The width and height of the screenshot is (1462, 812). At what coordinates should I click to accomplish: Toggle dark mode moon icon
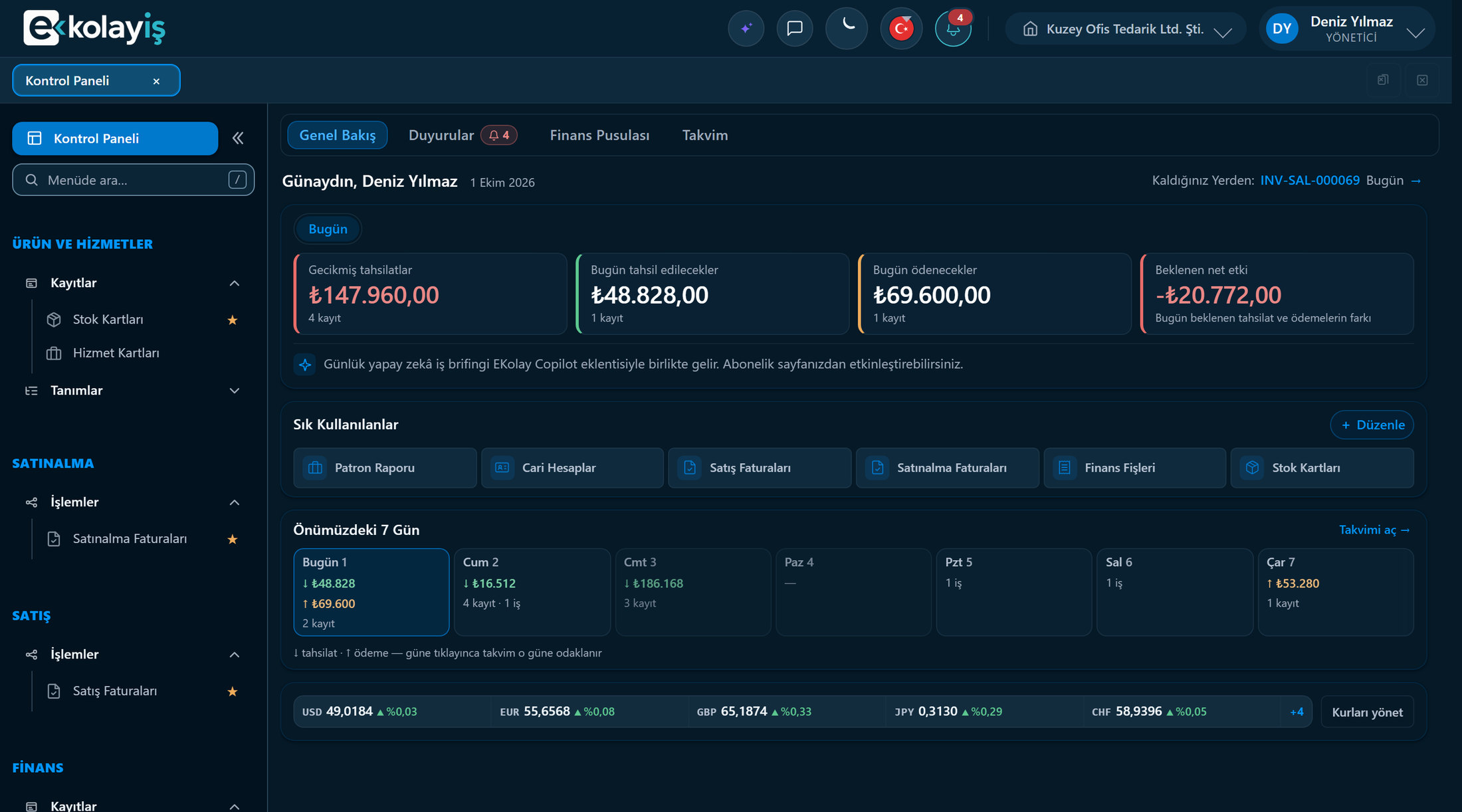(x=847, y=29)
